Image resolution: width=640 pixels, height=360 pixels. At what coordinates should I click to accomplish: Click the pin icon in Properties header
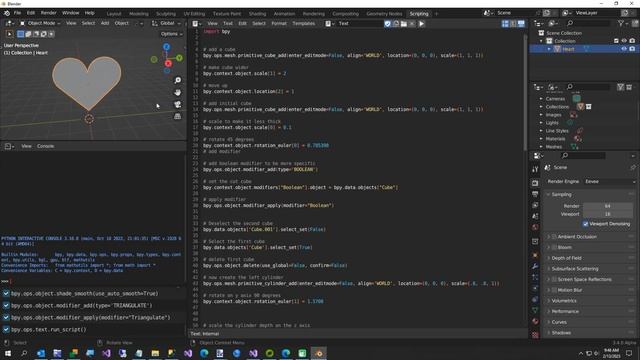coord(633,167)
